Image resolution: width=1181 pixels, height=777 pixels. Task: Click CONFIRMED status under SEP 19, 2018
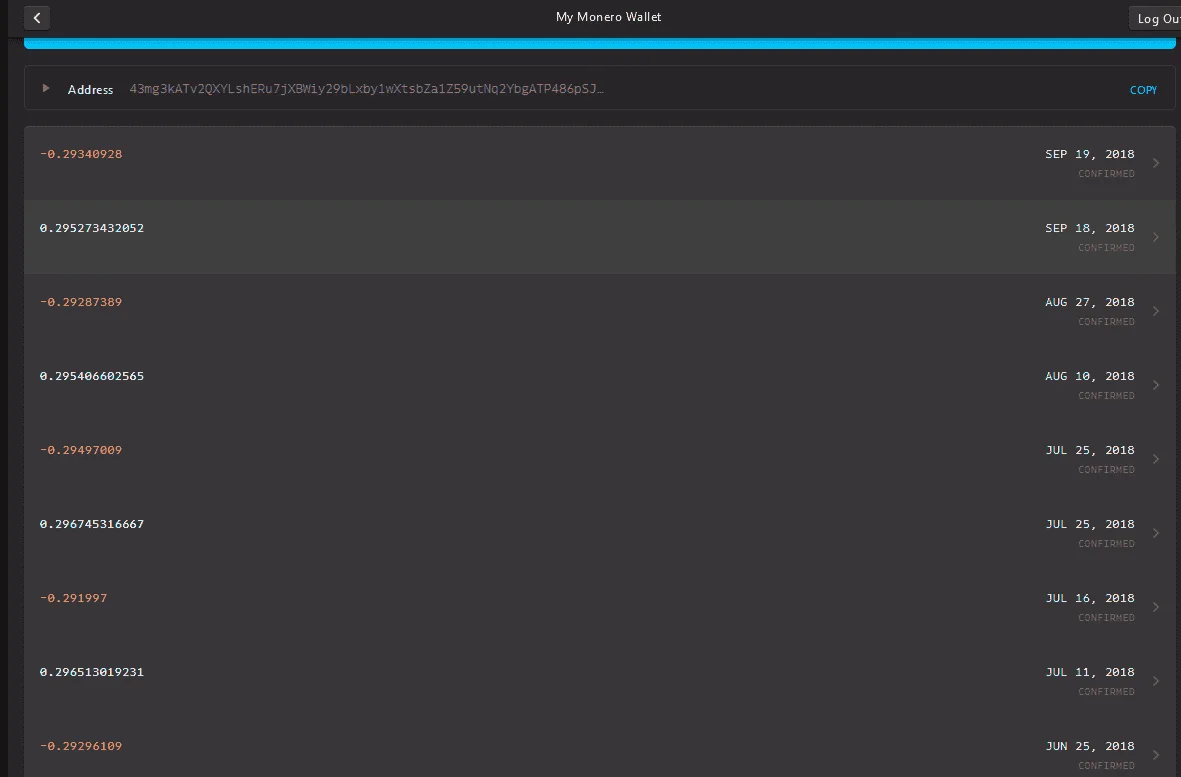click(1106, 174)
